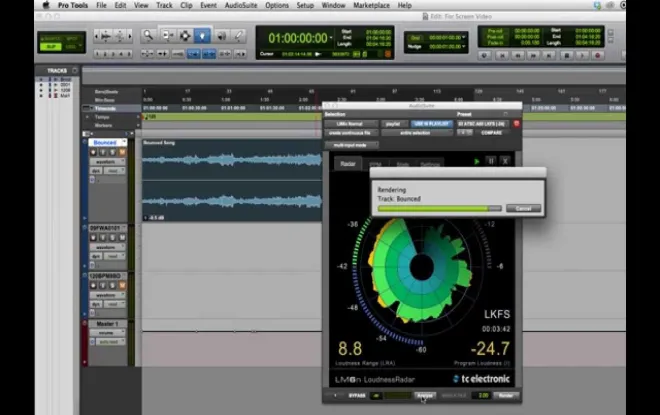This screenshot has width=660, height=415.
Task: Toggle USE IN PLAYLIST button
Action: pos(432,124)
